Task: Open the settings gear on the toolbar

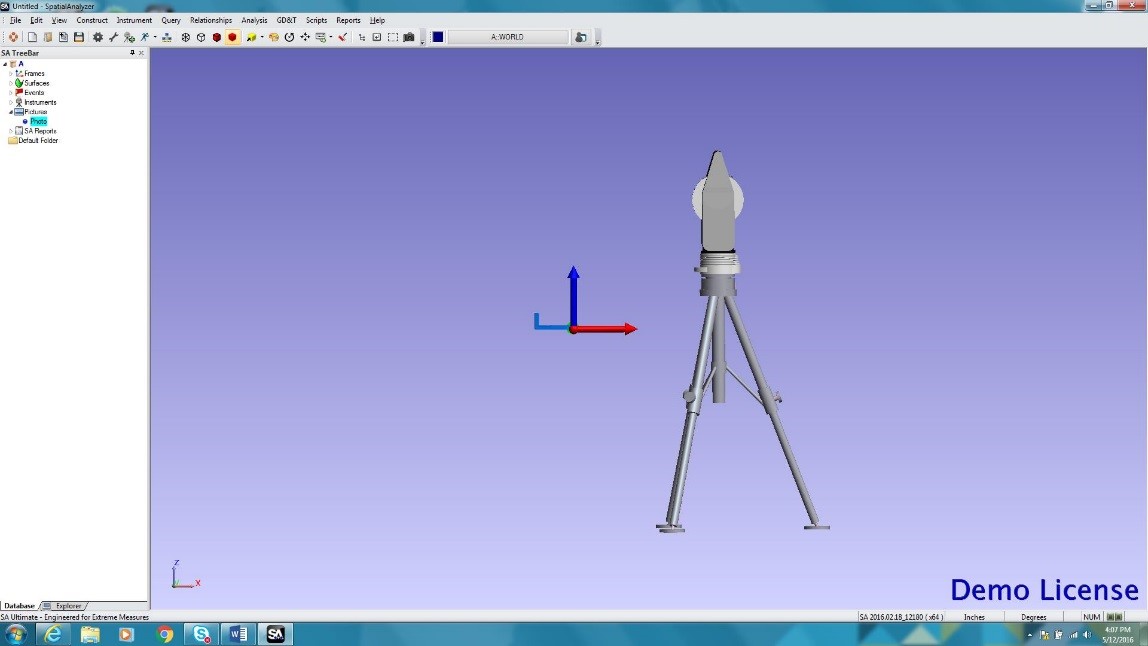Action: click(98, 37)
